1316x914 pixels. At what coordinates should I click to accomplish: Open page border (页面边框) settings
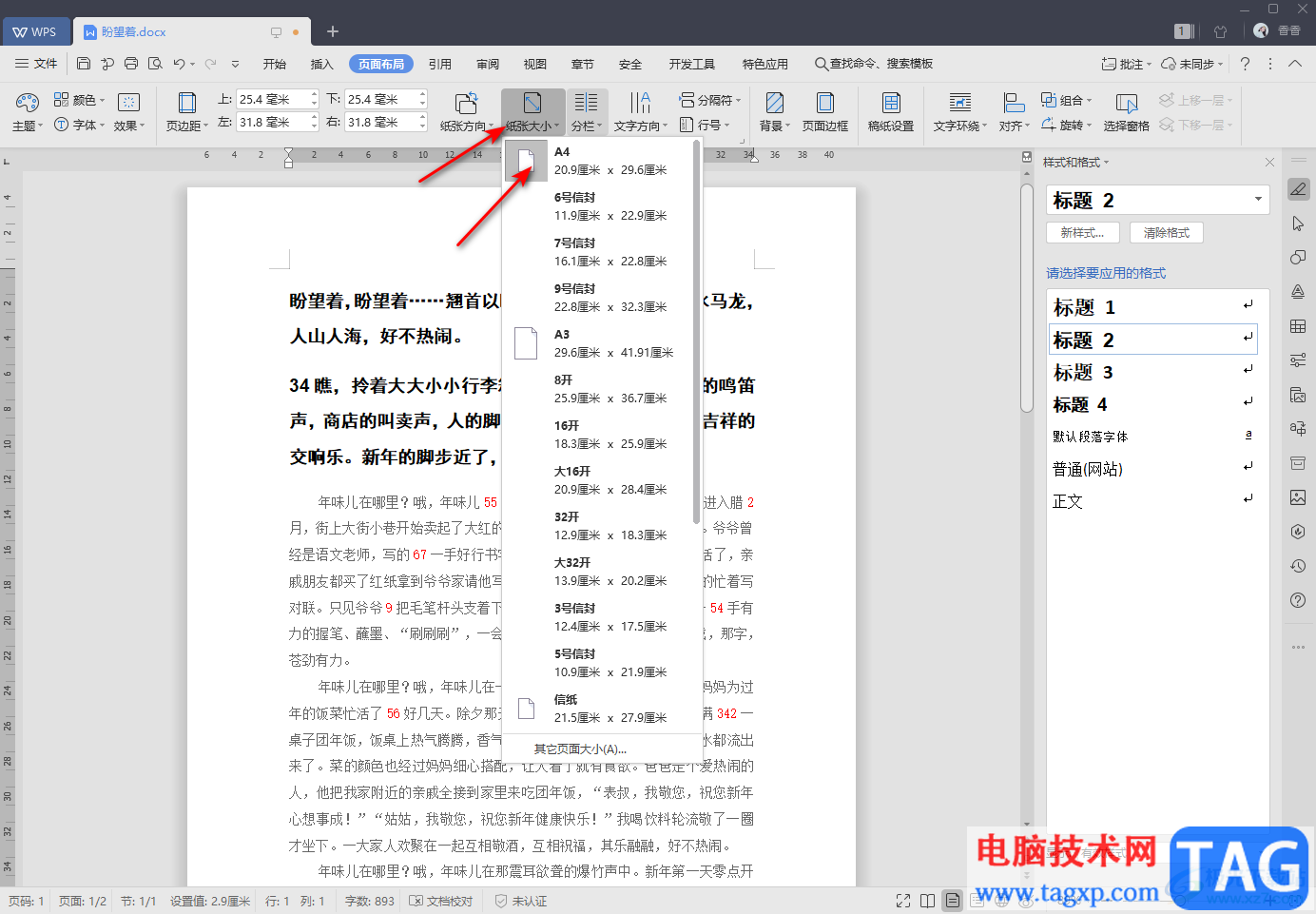(824, 111)
